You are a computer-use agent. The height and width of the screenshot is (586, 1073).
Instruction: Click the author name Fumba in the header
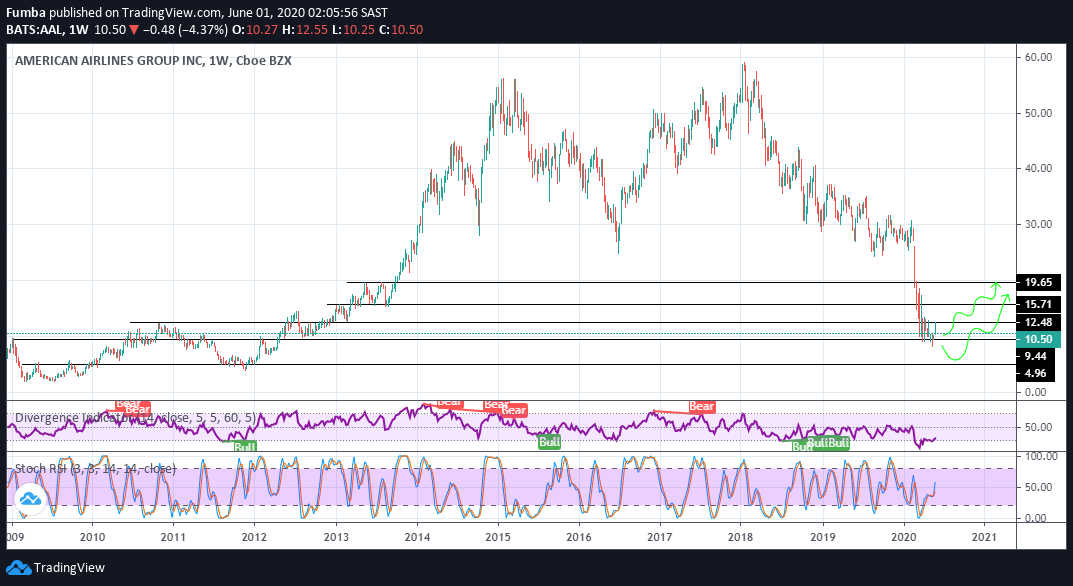coord(26,12)
